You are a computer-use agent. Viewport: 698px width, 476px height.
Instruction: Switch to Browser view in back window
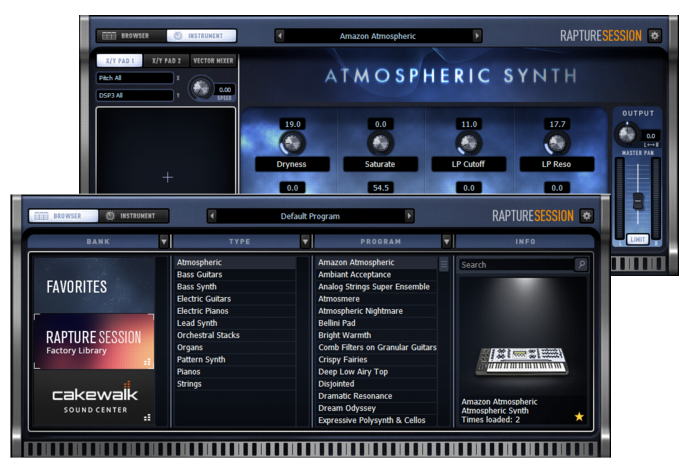tap(131, 36)
